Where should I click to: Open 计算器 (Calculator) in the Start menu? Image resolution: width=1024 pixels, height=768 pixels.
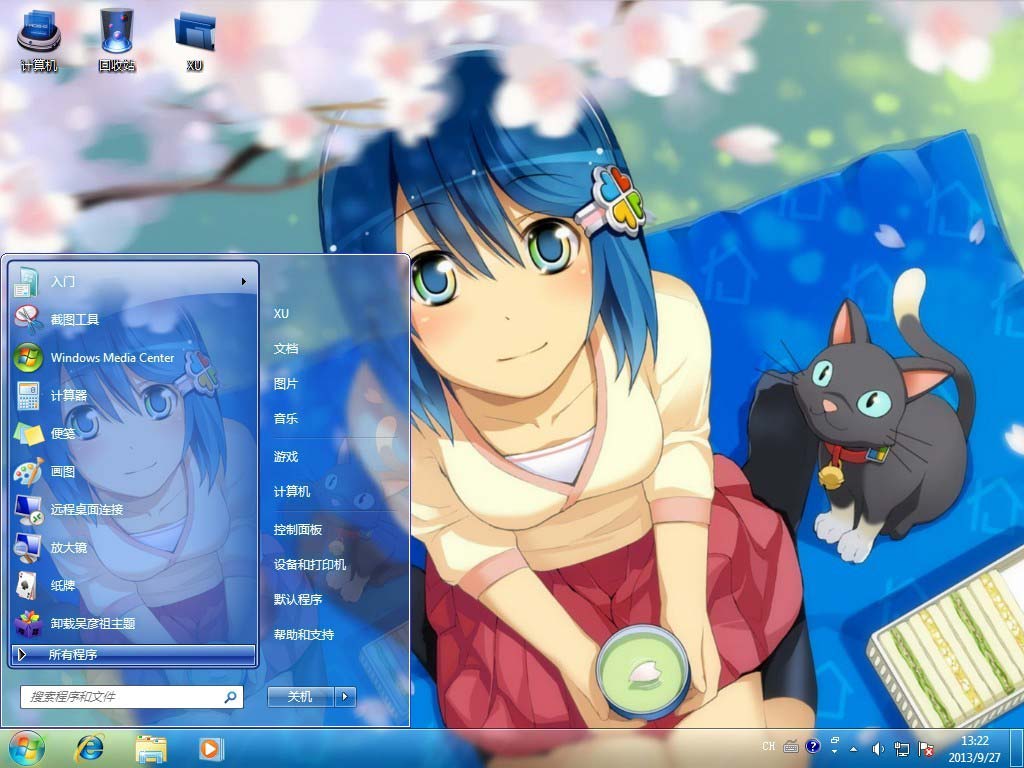pyautogui.click(x=69, y=396)
